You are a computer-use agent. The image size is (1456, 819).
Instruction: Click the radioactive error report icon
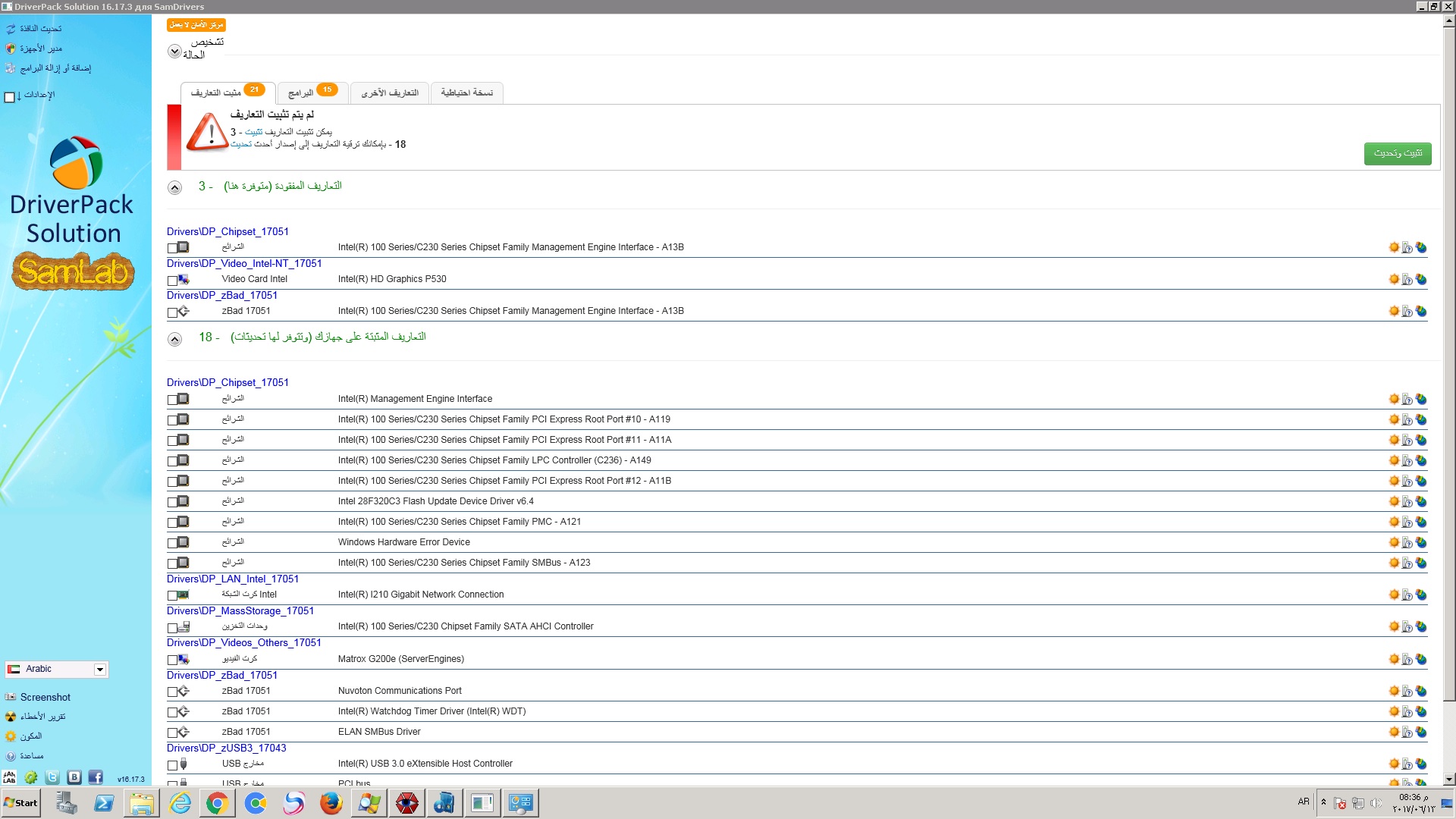pos(11,717)
